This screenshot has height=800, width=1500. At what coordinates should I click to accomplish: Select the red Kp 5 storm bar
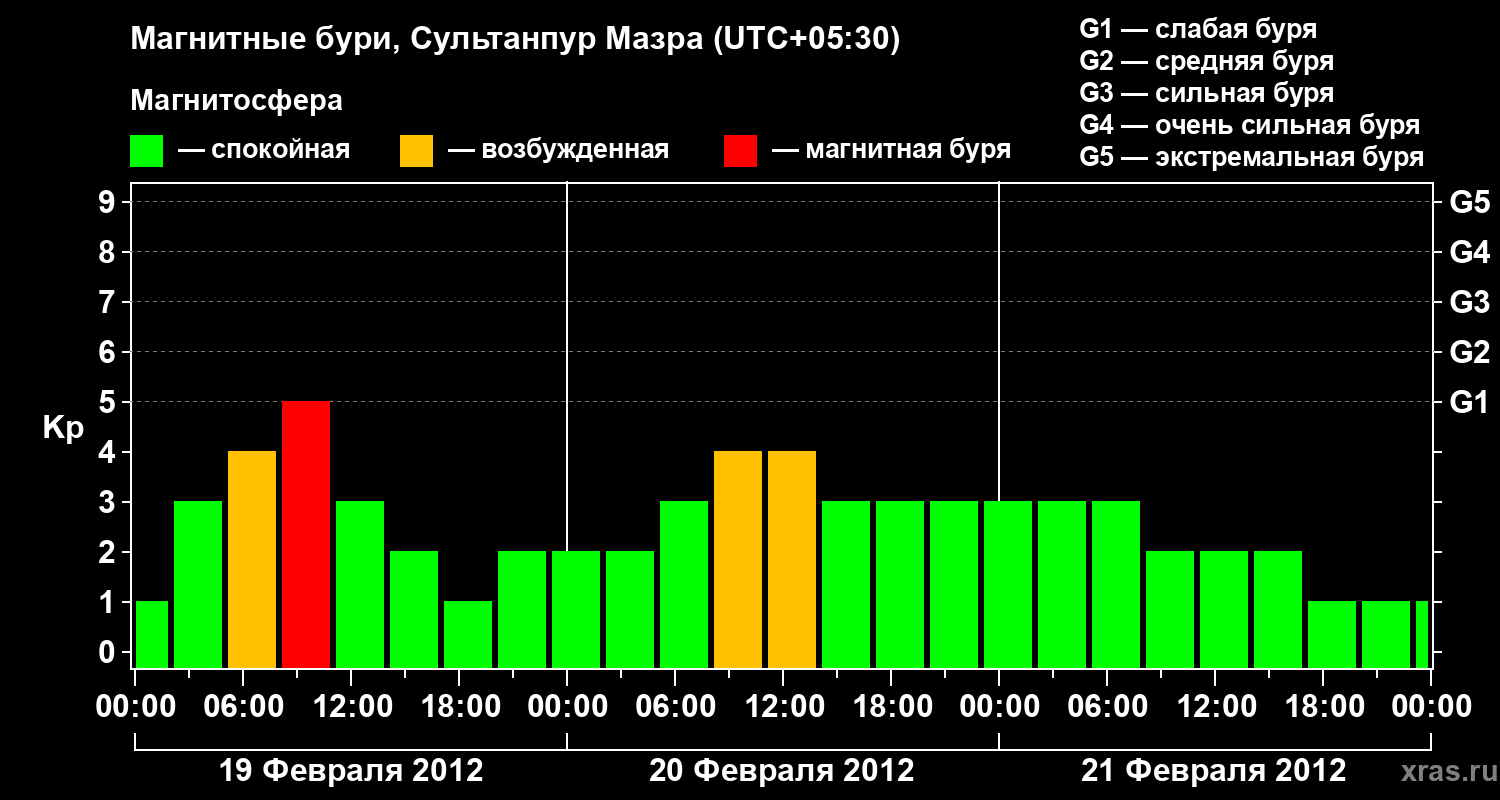point(306,534)
